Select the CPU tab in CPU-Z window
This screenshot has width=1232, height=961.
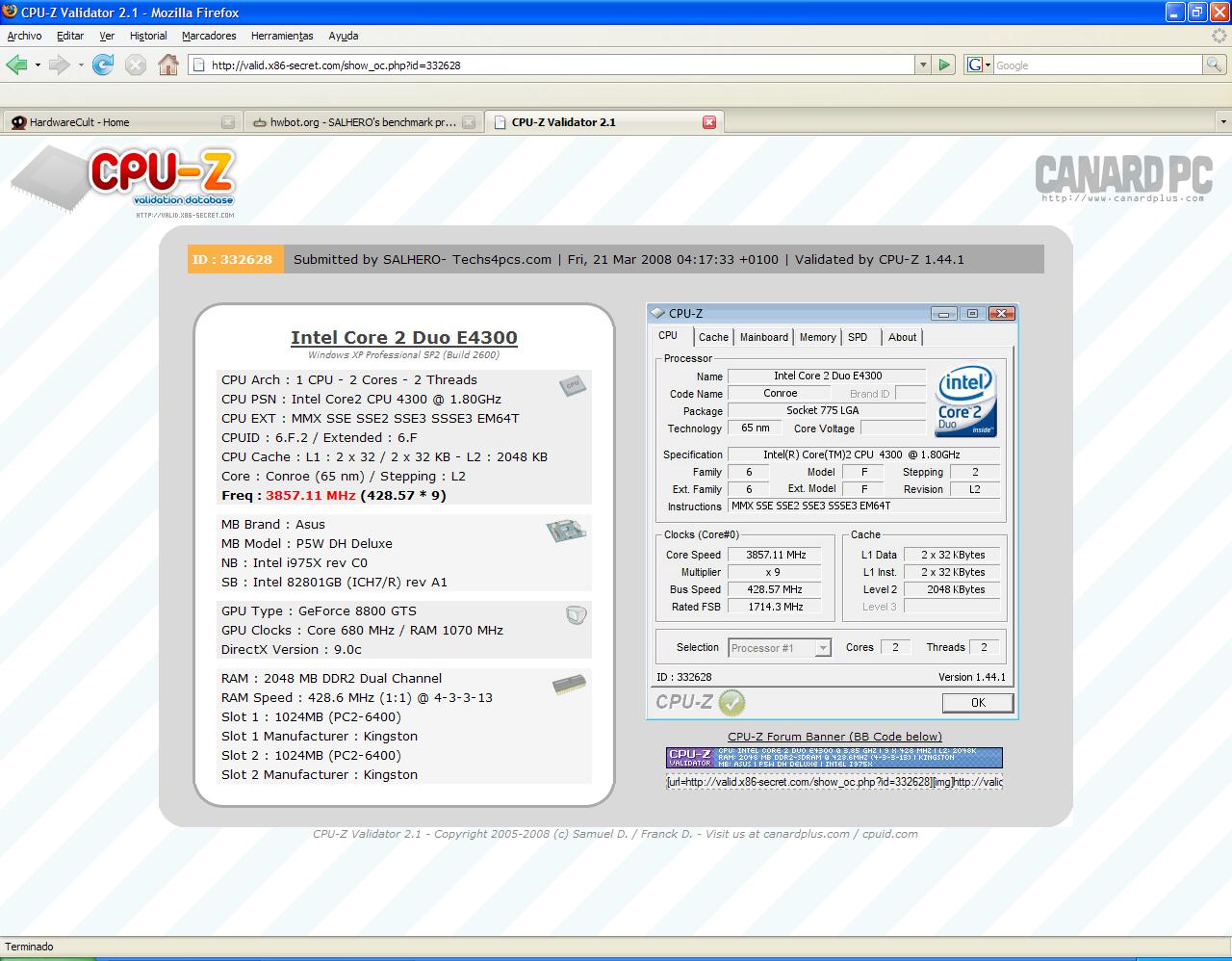[x=668, y=335]
